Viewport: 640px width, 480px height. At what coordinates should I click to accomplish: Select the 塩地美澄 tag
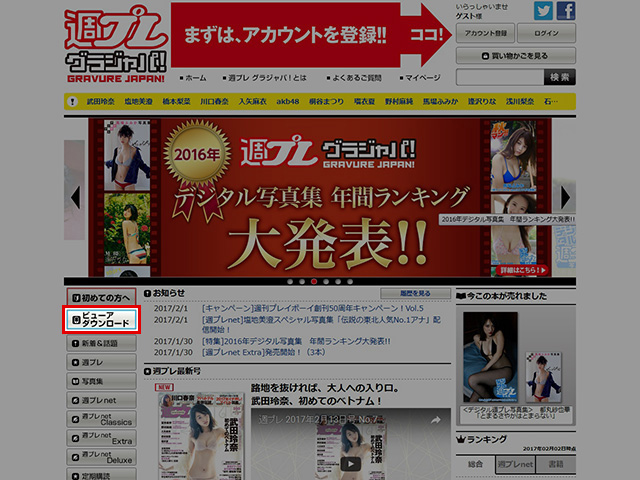coord(138,101)
